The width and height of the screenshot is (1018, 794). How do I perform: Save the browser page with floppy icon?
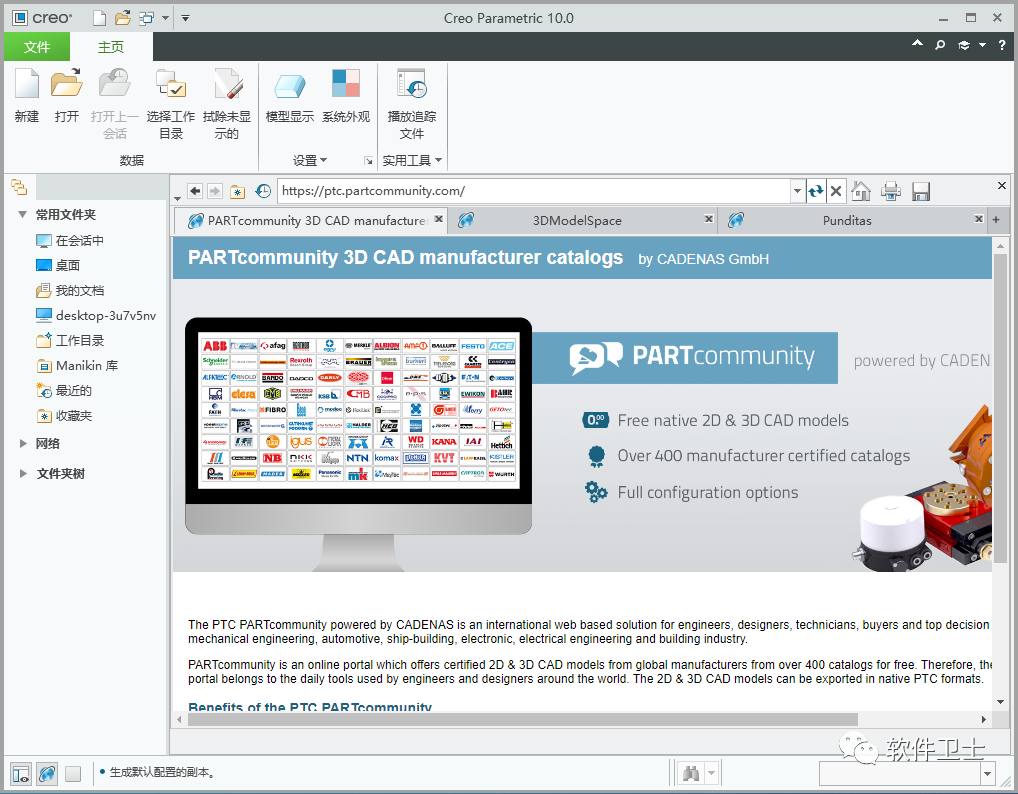point(921,192)
